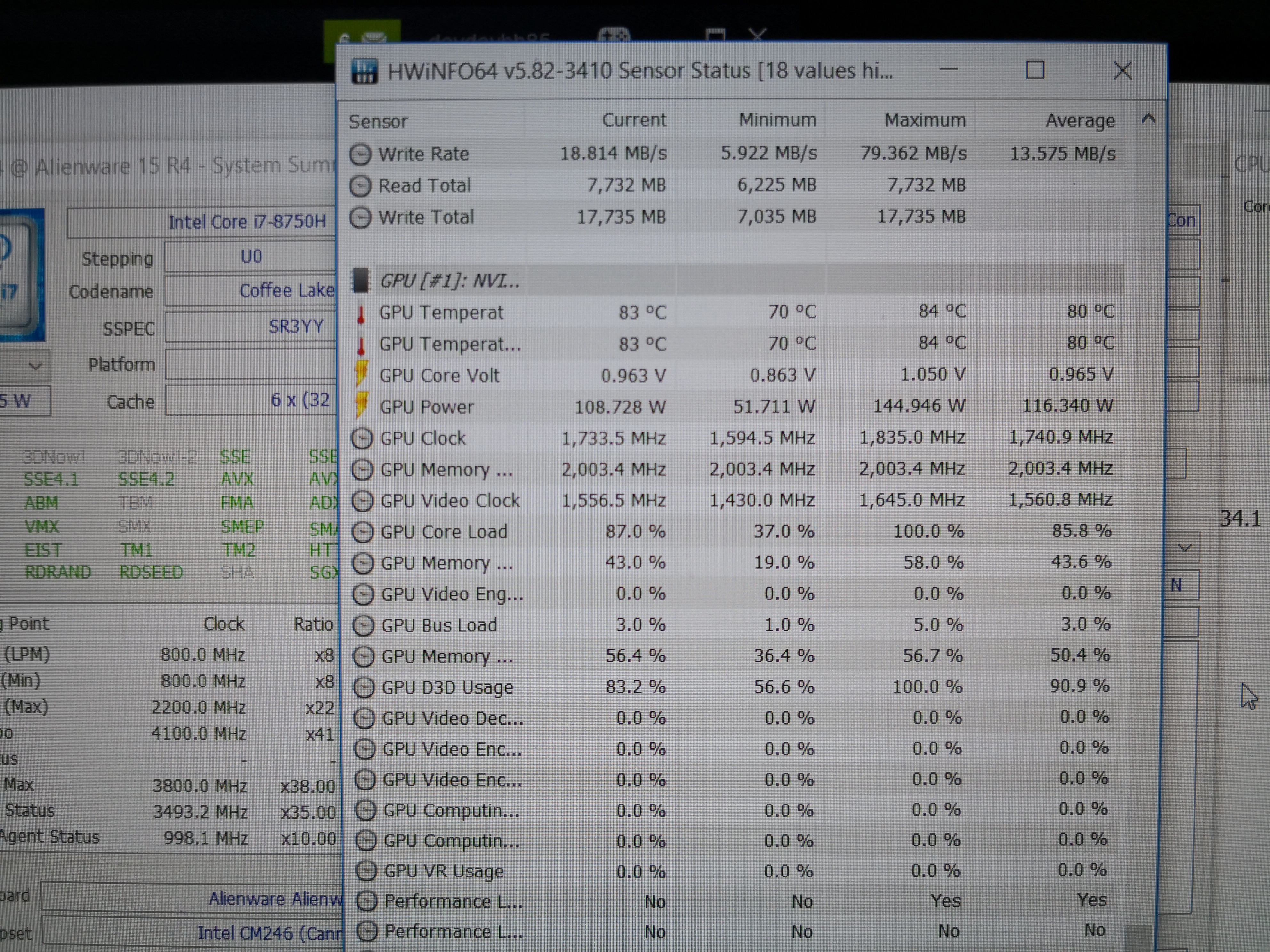Select the Current column header
The image size is (1270, 952).
tap(634, 120)
